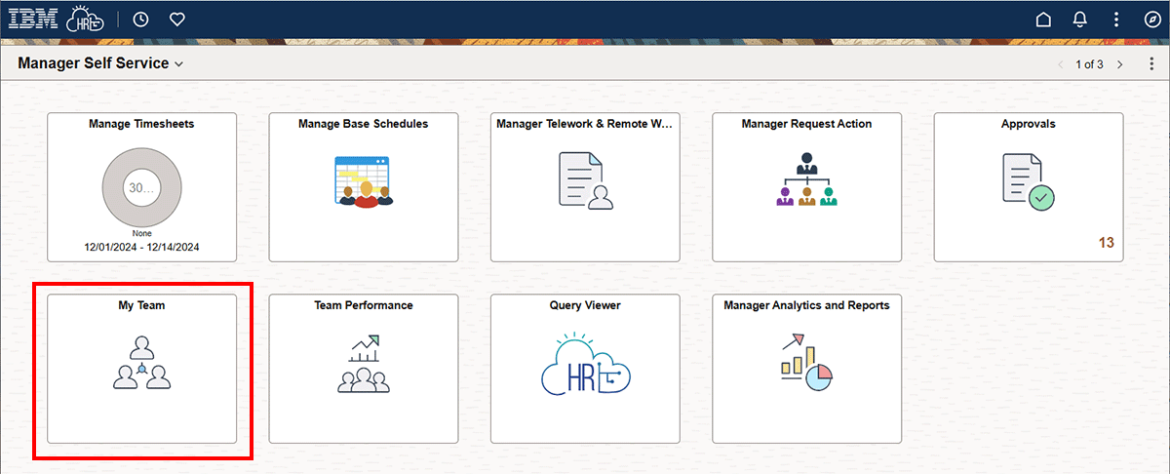Go to previous homepage with left arrow

(1061, 64)
